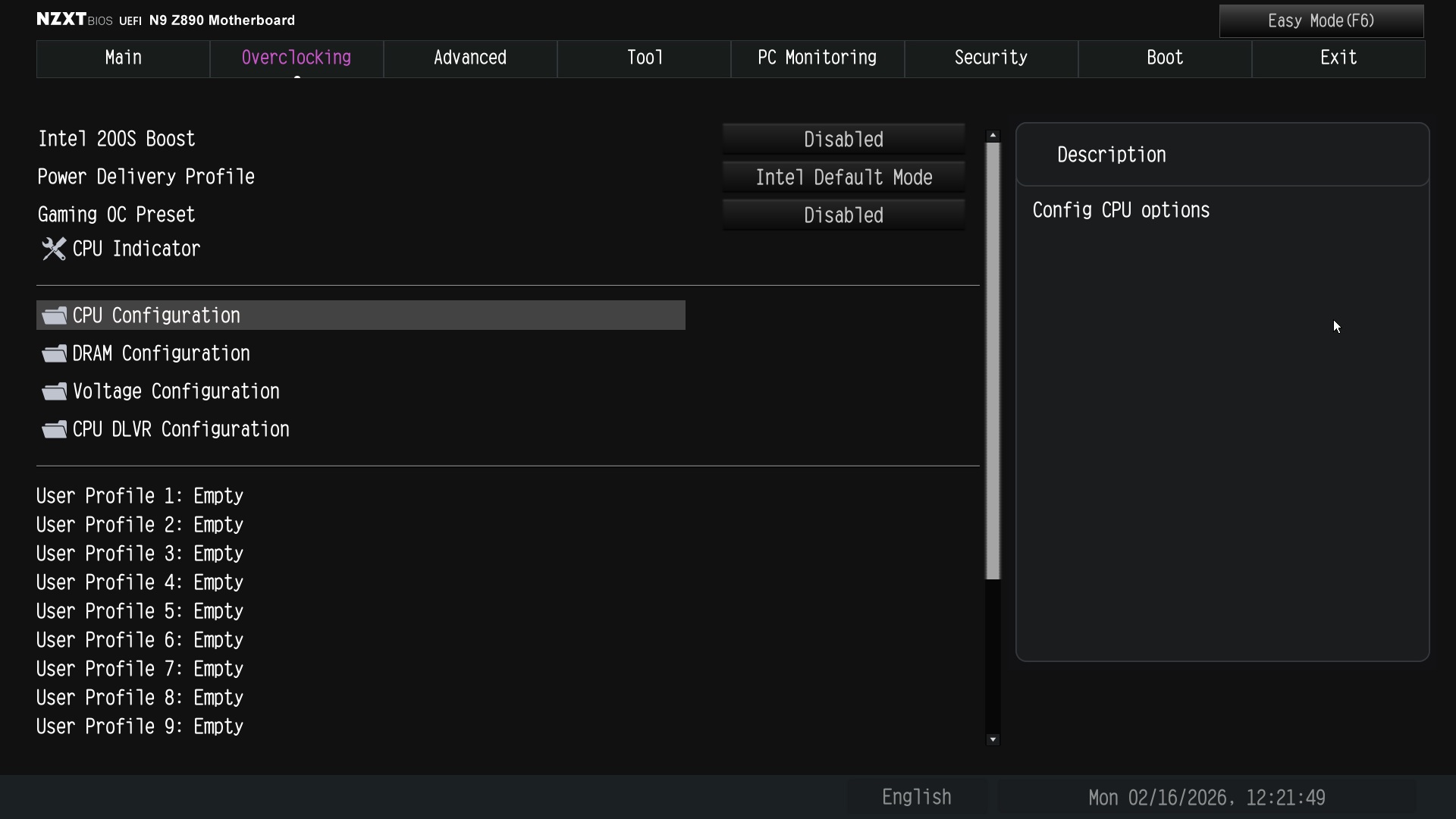The image size is (1456, 819).
Task: Open Gaming OC Preset value dropdown
Action: (843, 215)
